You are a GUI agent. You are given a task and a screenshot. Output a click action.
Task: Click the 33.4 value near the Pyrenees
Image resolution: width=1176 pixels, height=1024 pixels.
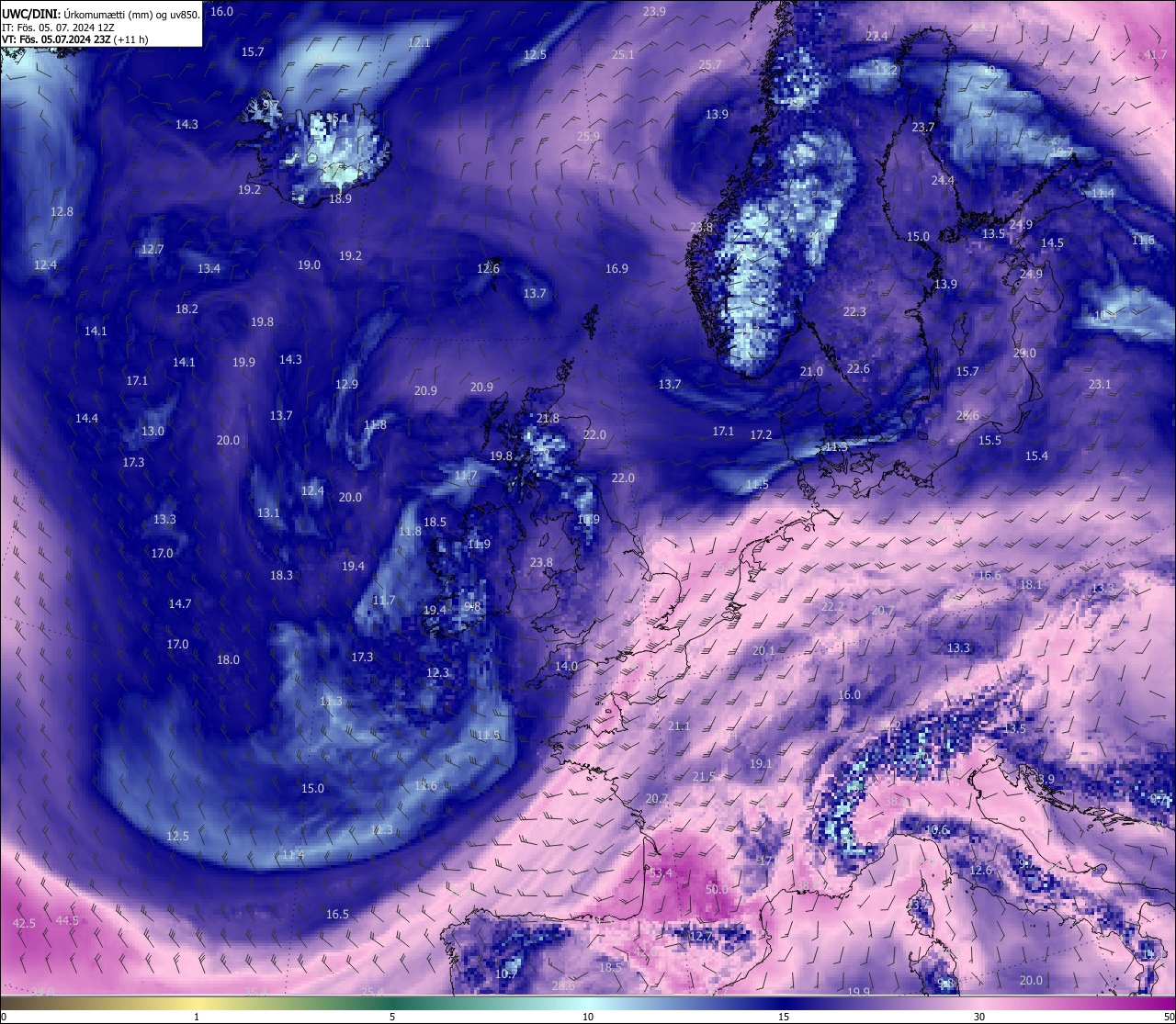[x=661, y=872]
